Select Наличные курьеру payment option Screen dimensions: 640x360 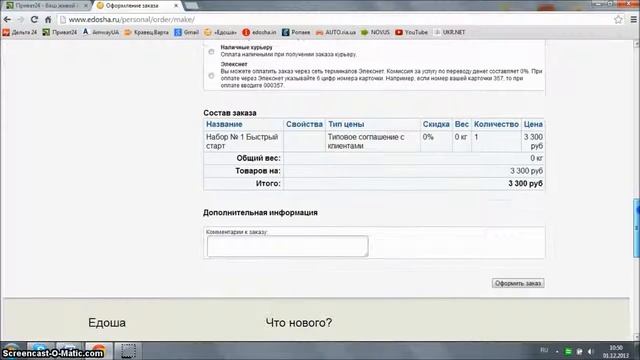(x=211, y=51)
